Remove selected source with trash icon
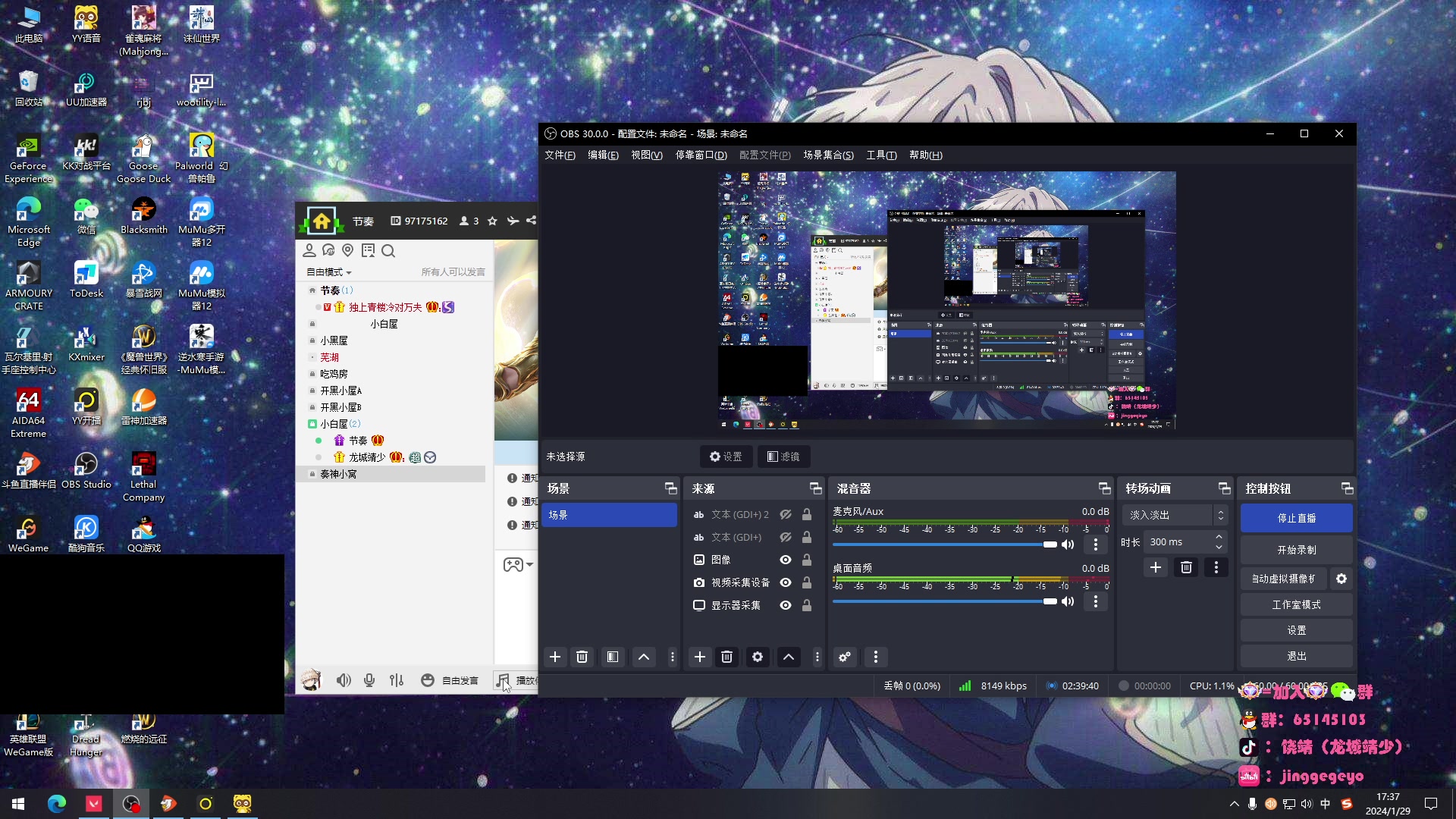1456x819 pixels. pyautogui.click(x=727, y=657)
